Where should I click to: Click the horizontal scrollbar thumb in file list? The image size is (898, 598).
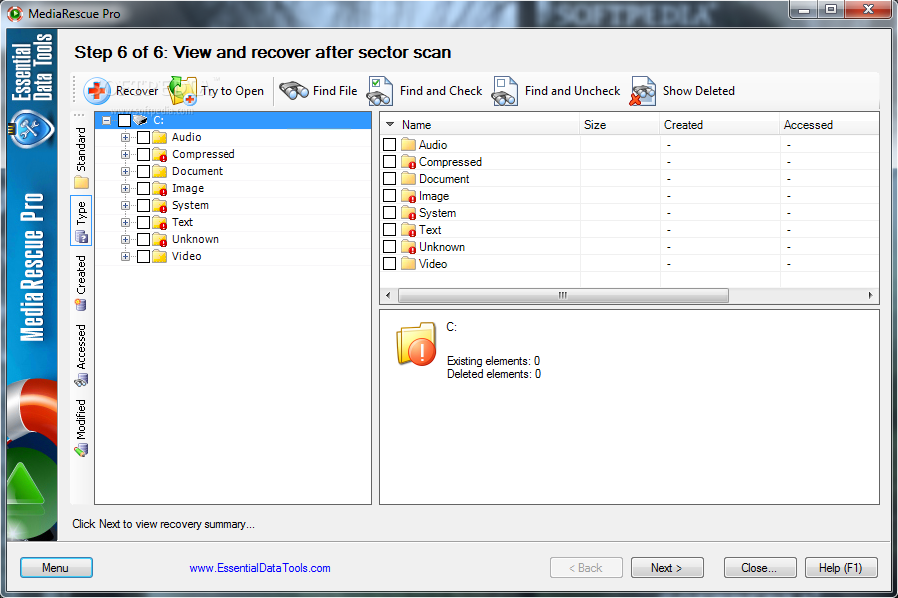tap(564, 296)
